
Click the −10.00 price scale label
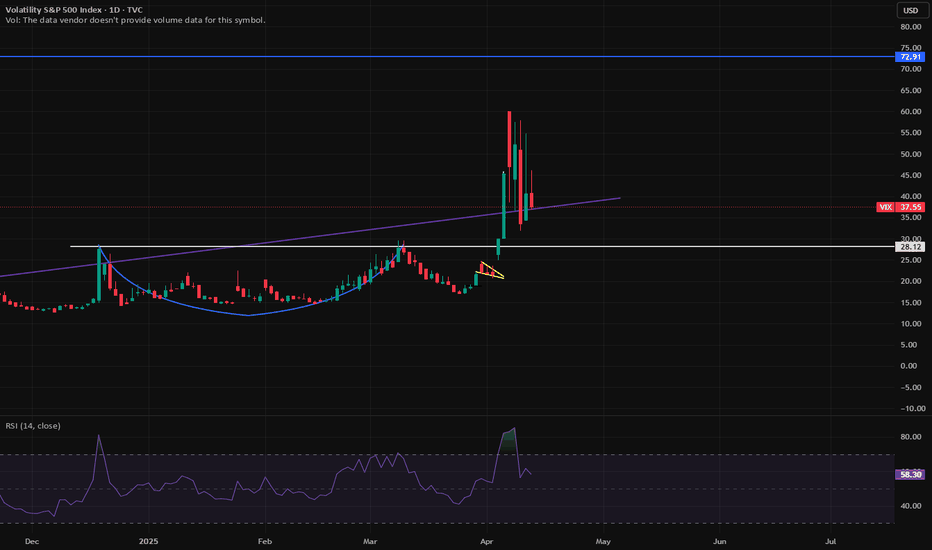click(912, 408)
